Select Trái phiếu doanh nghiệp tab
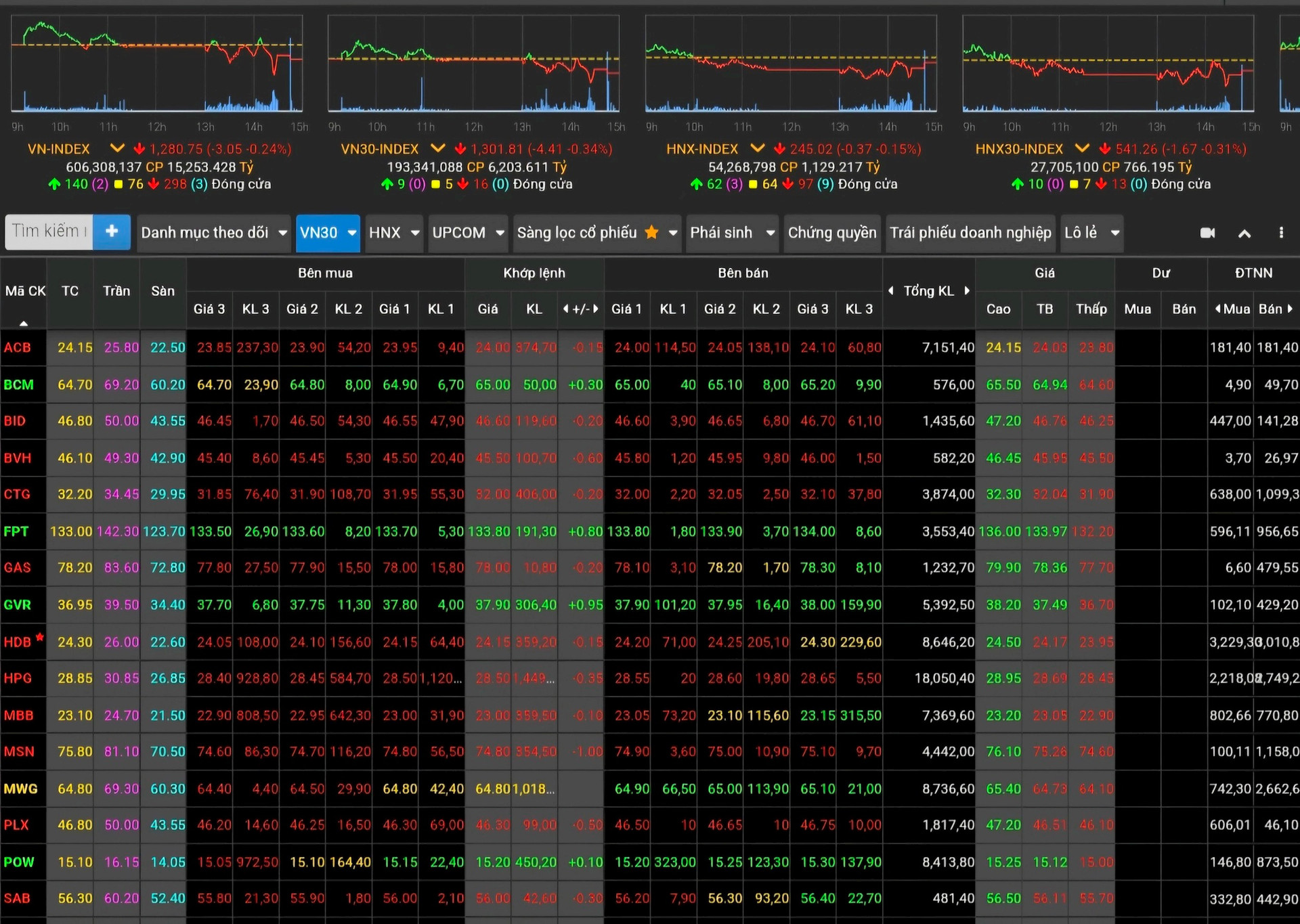This screenshot has height=924, width=1300. (x=970, y=232)
